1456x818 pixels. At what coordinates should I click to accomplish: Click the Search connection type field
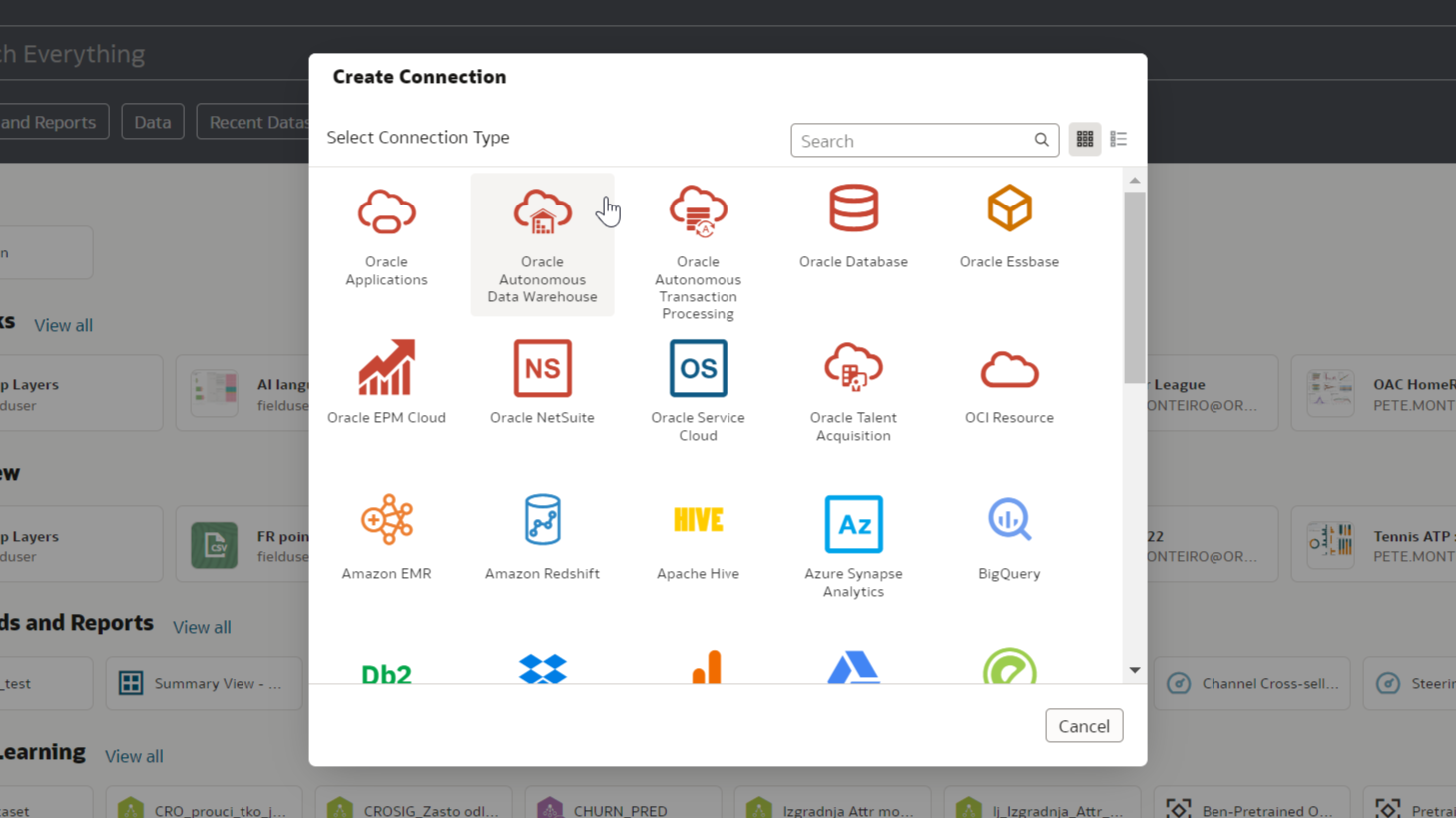tap(924, 141)
